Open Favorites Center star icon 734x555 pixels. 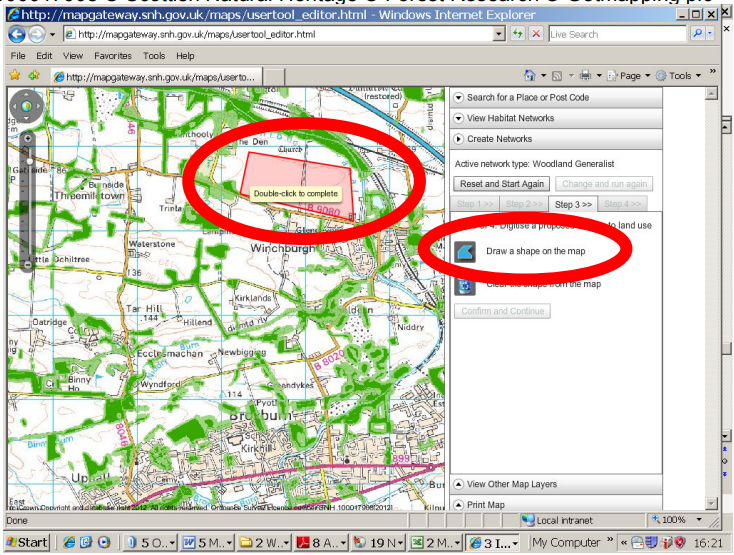coord(15,75)
